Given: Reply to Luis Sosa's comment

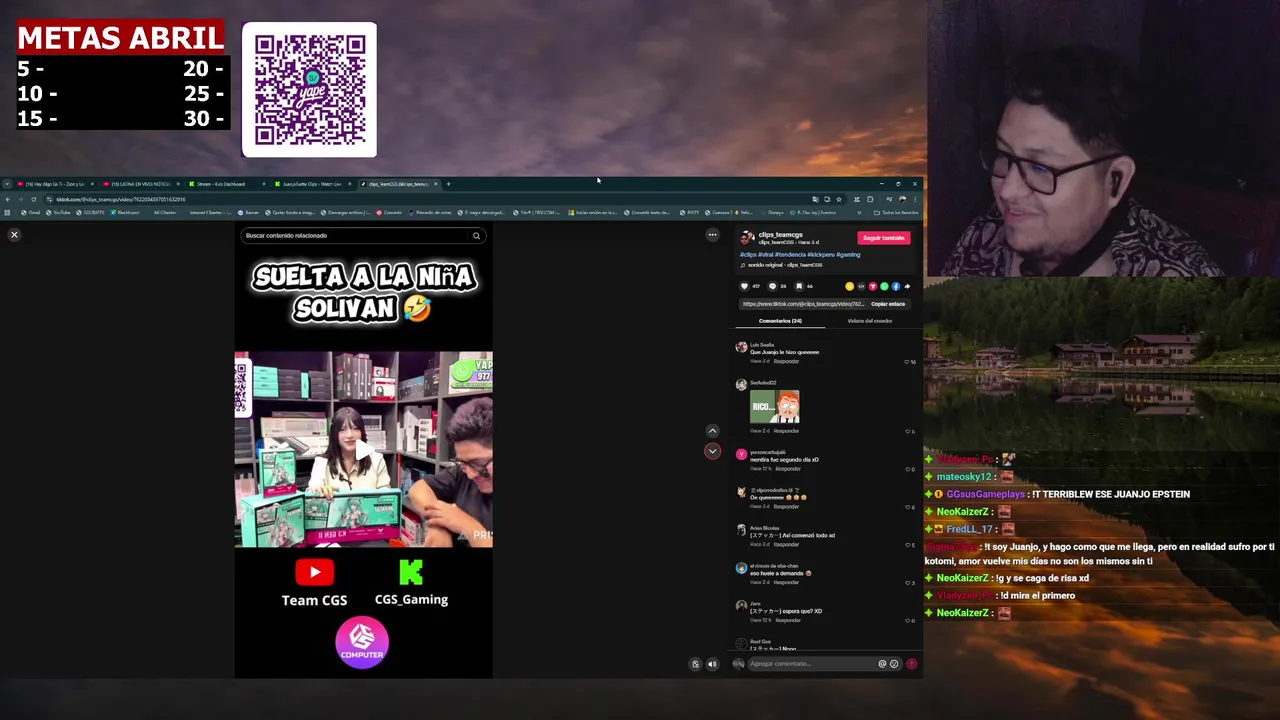Looking at the screenshot, I should (x=786, y=361).
